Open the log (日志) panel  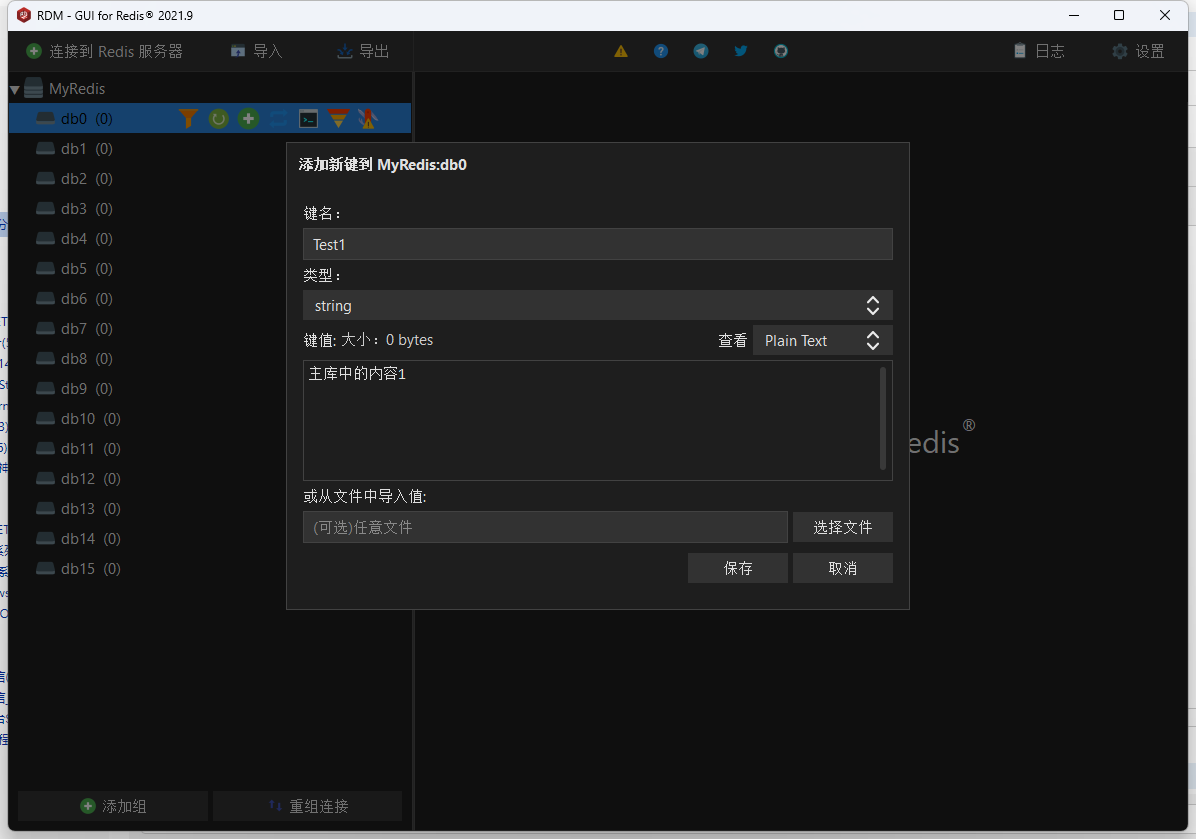1039,51
